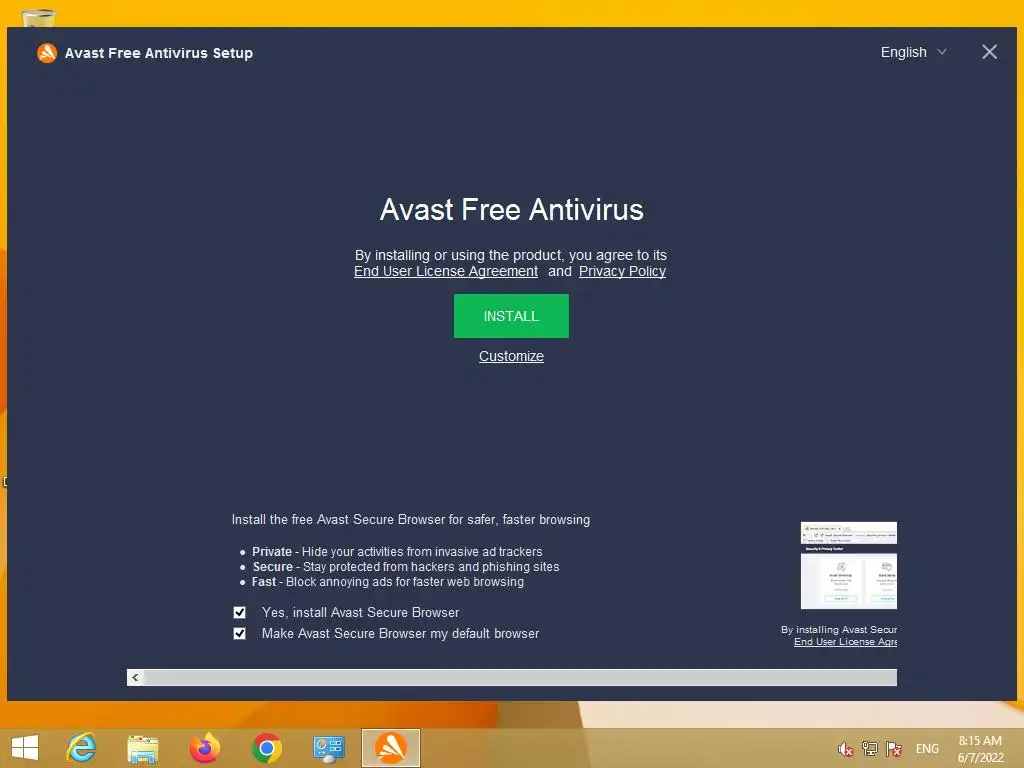Open the End User License Agreement link

(x=446, y=272)
